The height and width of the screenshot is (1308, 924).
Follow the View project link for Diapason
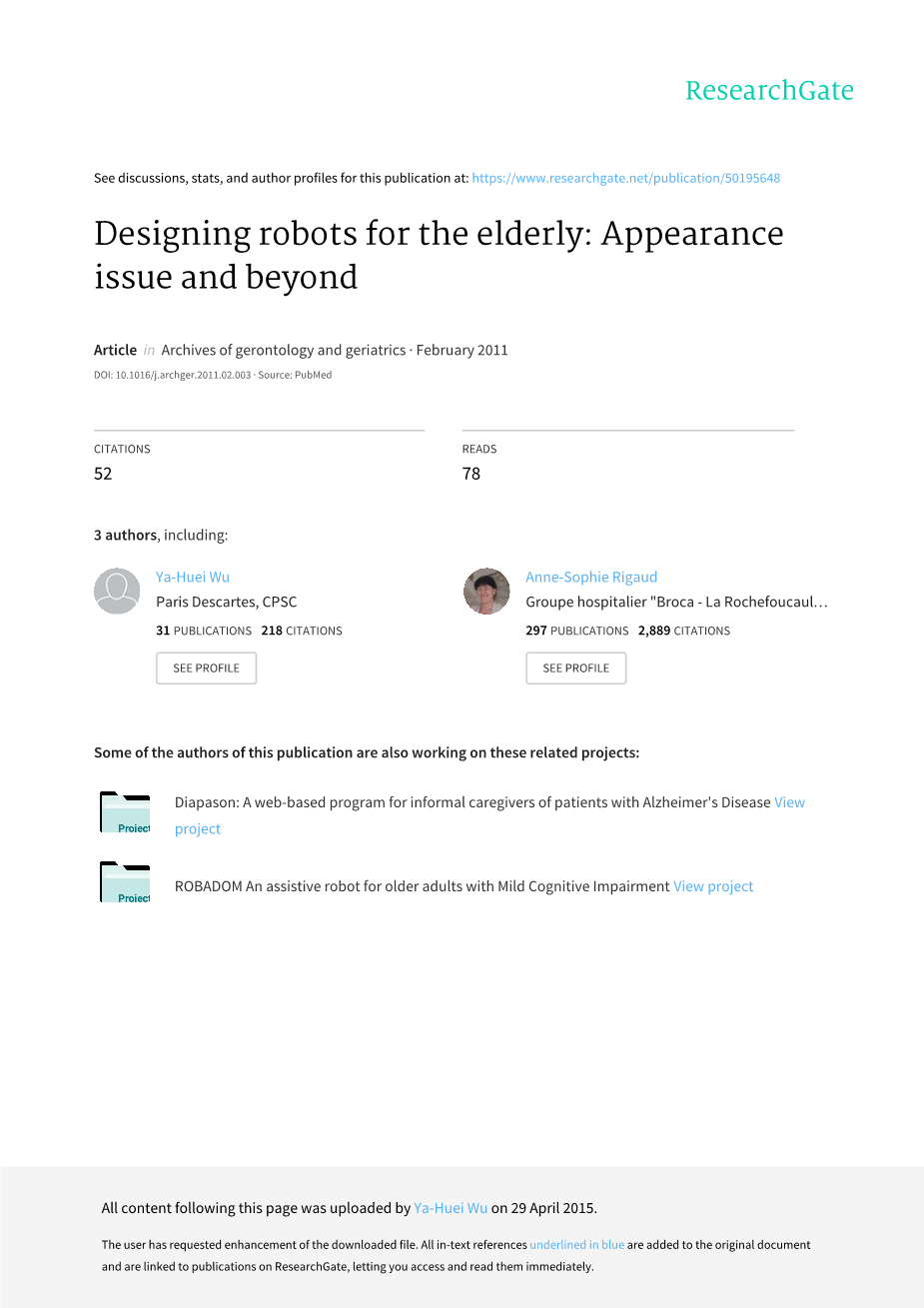(x=789, y=802)
